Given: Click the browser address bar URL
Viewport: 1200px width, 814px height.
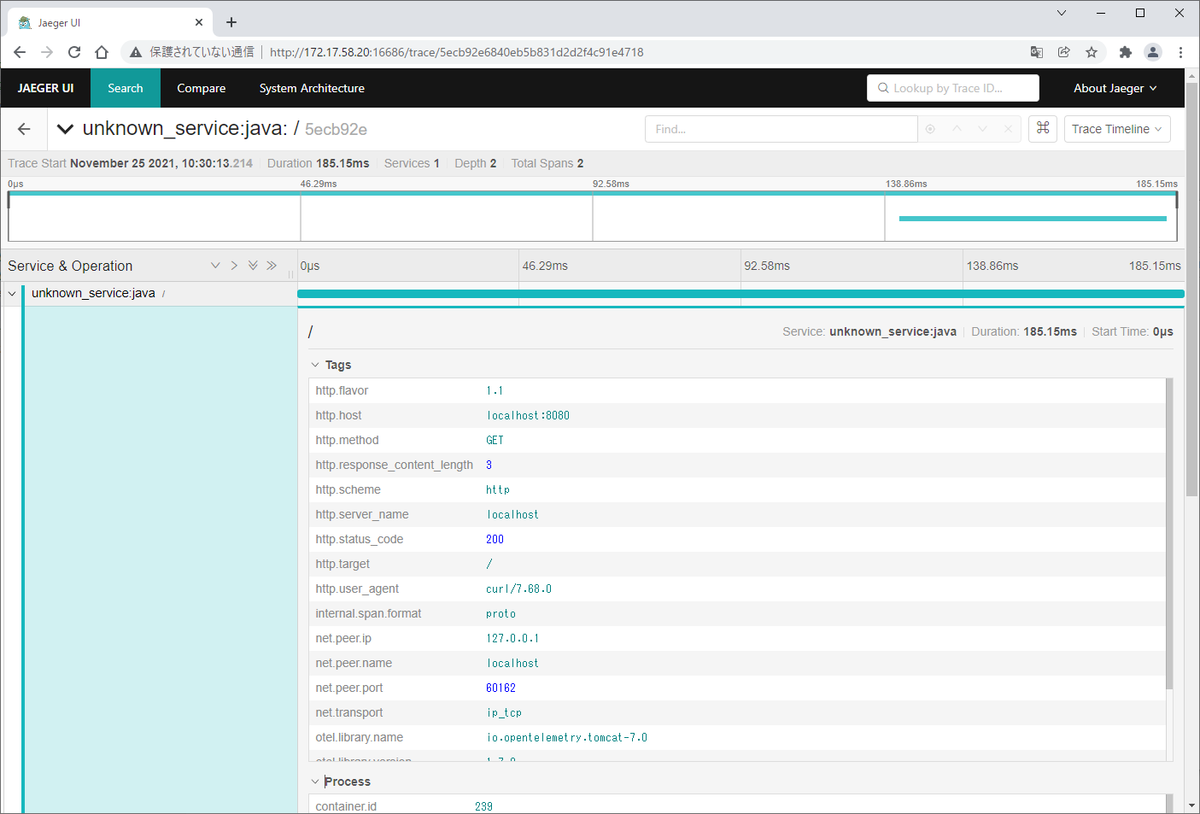Looking at the screenshot, I should click(x=457, y=52).
